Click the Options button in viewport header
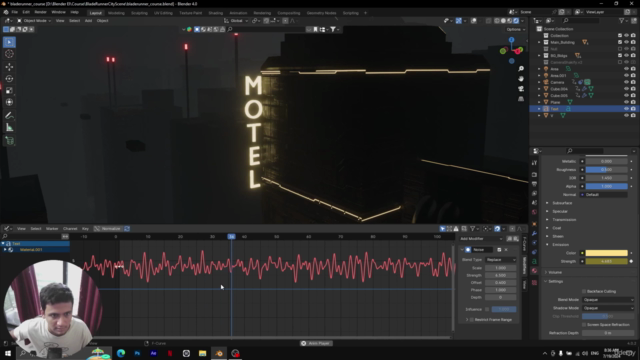640x360 pixels. point(516,29)
